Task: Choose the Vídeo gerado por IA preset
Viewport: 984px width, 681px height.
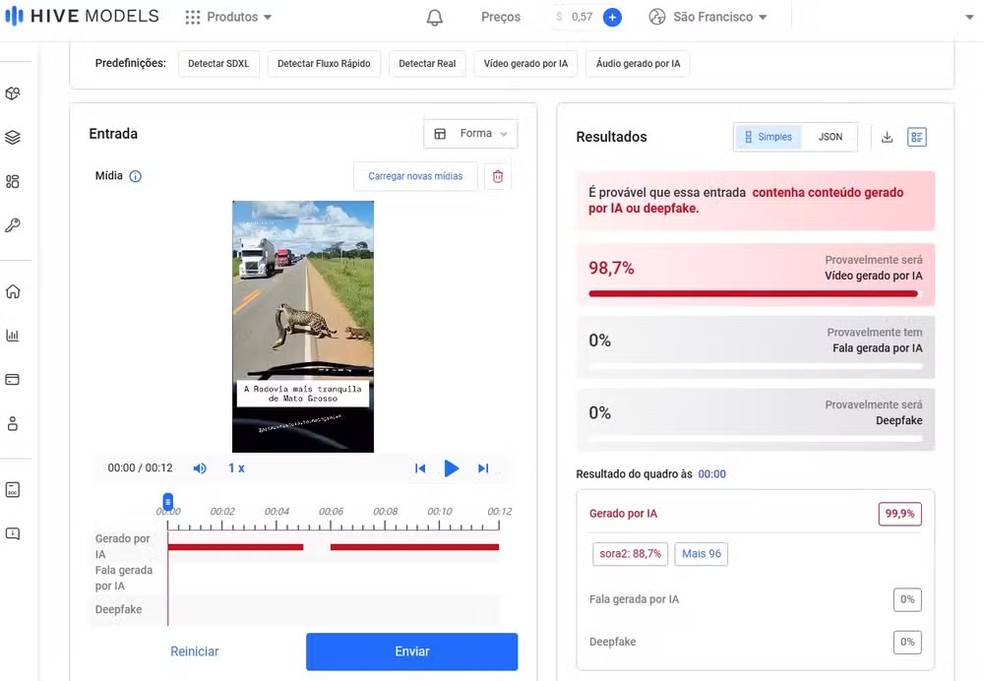Action: pos(526,63)
